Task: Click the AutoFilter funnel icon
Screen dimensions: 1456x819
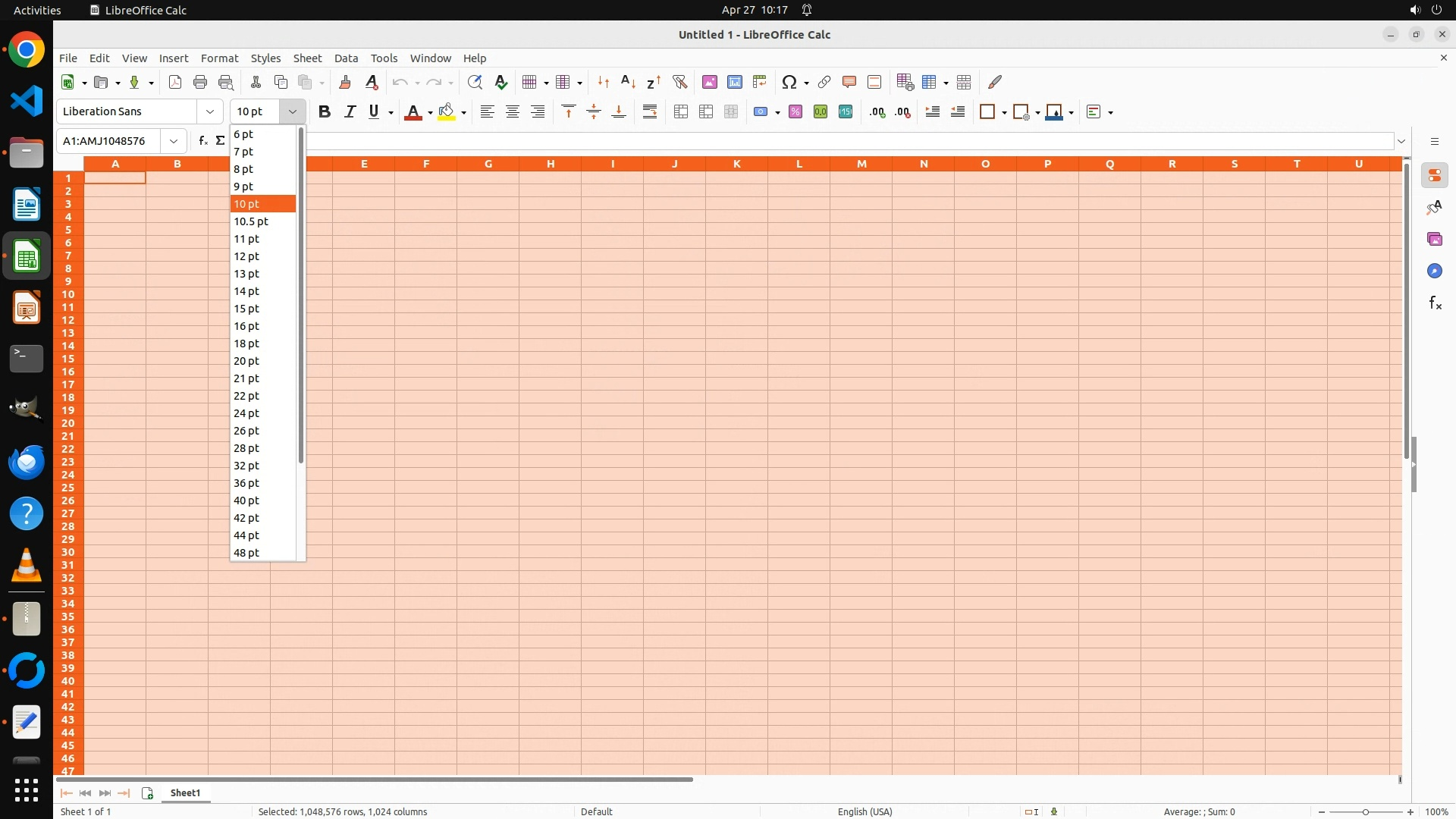Action: 679,82
